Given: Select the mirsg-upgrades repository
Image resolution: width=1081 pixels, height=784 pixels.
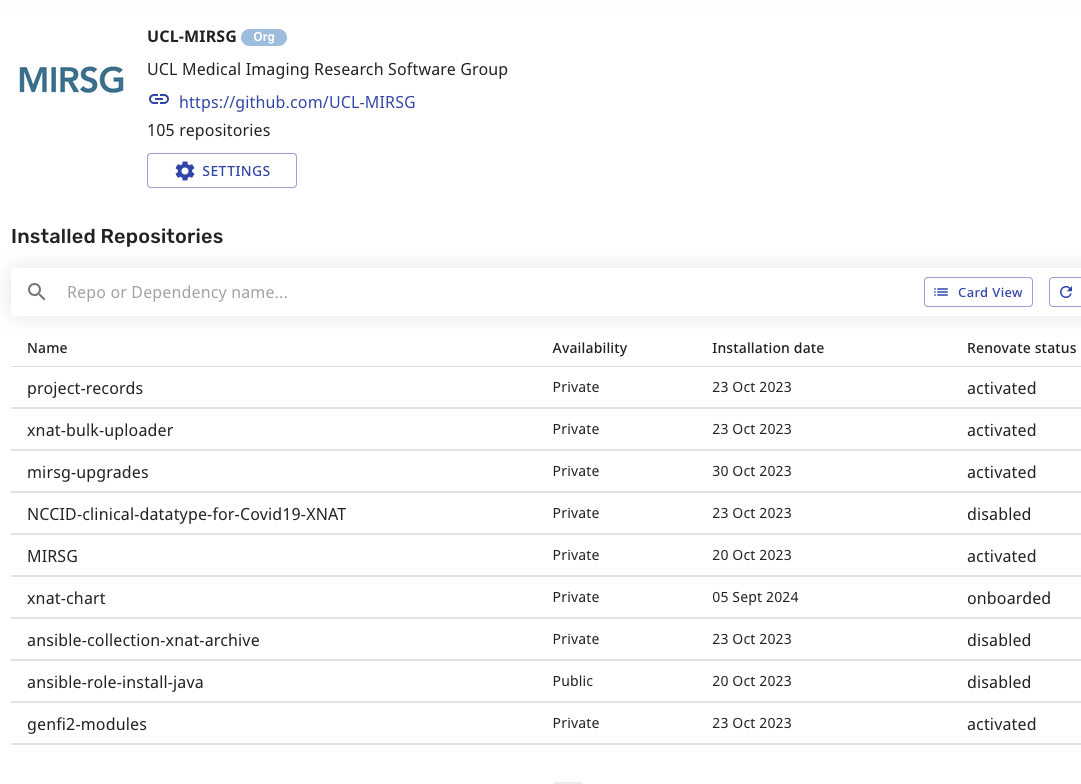Looking at the screenshot, I should (88, 472).
